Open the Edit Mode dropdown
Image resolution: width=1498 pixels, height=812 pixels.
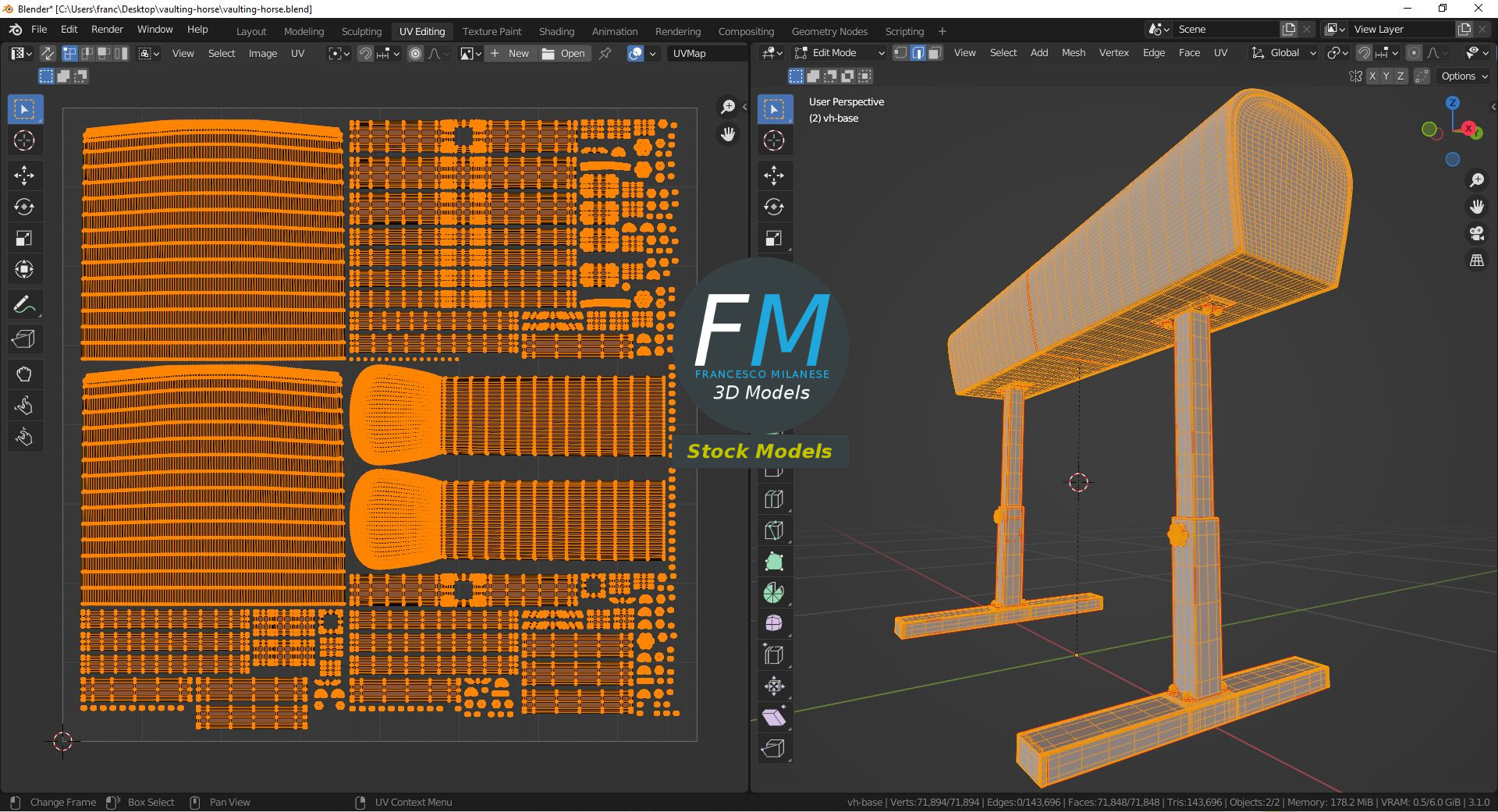(840, 53)
